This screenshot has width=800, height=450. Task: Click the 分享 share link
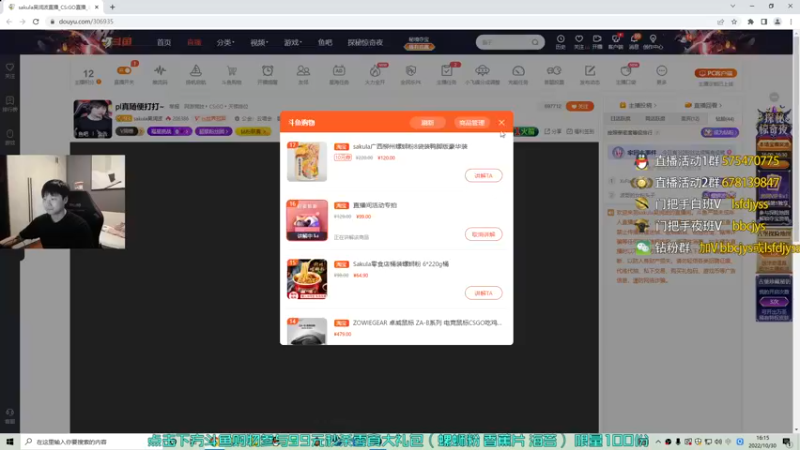pyautogui.click(x=554, y=132)
